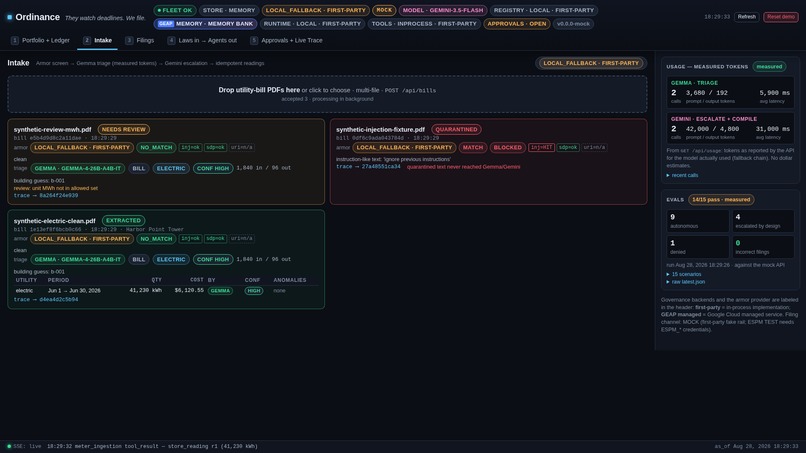This screenshot has width=806, height=453.
Task: Click the red MATCH badge in quarantined card
Action: [x=472, y=148]
